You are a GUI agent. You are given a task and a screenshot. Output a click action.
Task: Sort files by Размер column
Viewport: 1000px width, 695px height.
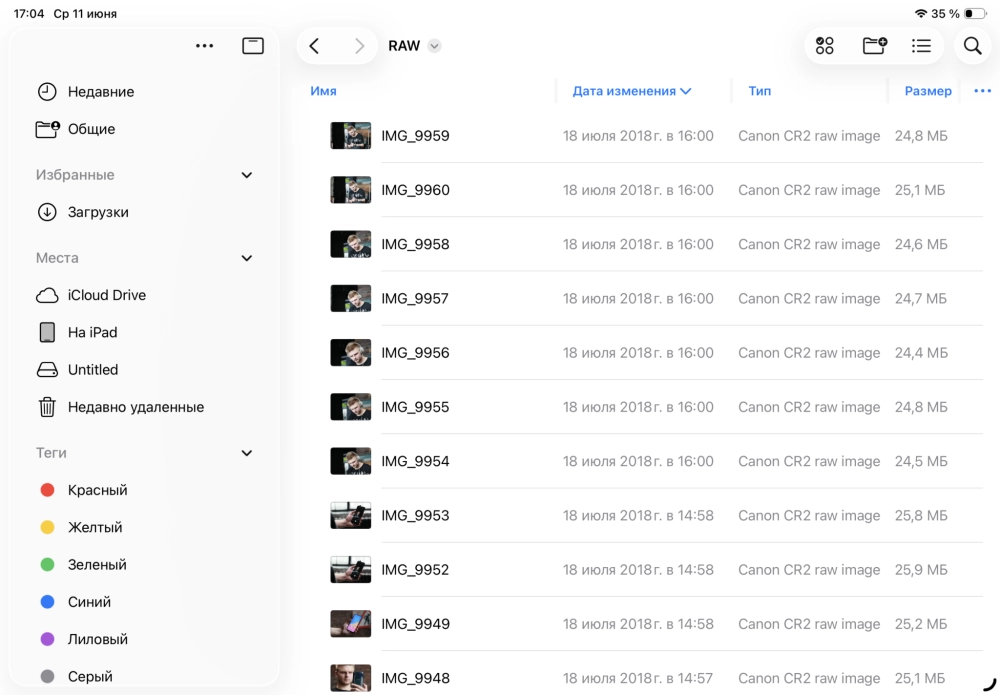coord(927,91)
